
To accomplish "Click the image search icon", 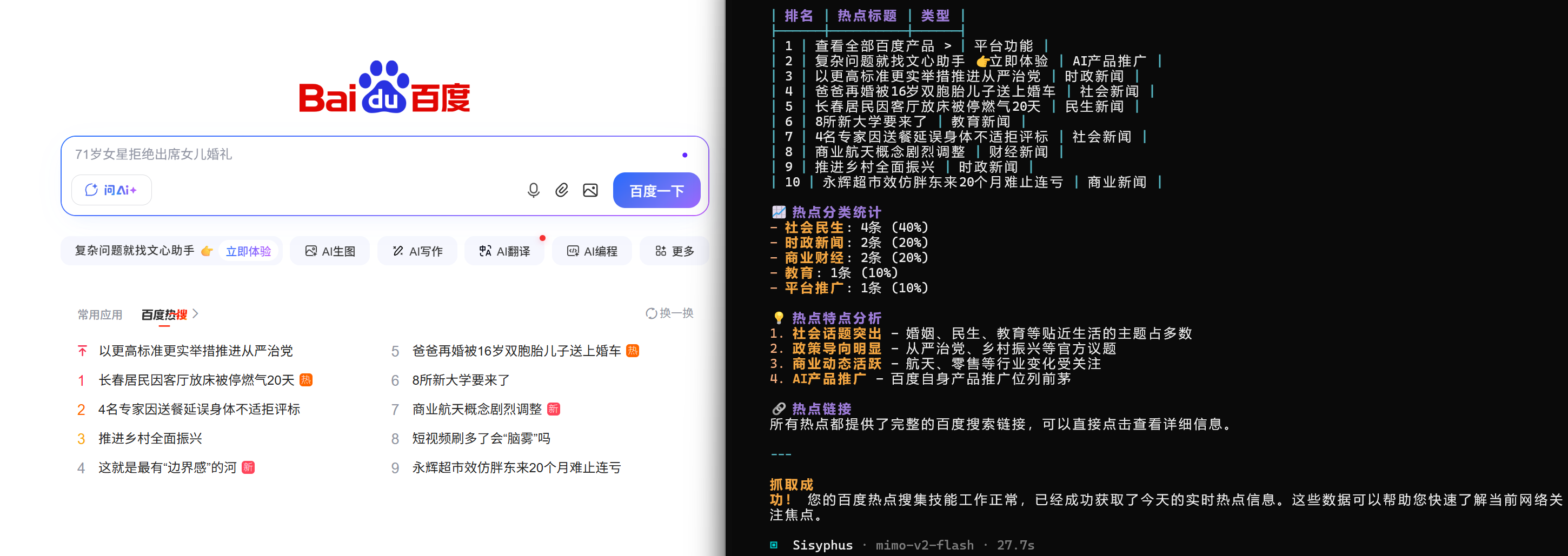I will tap(590, 190).
